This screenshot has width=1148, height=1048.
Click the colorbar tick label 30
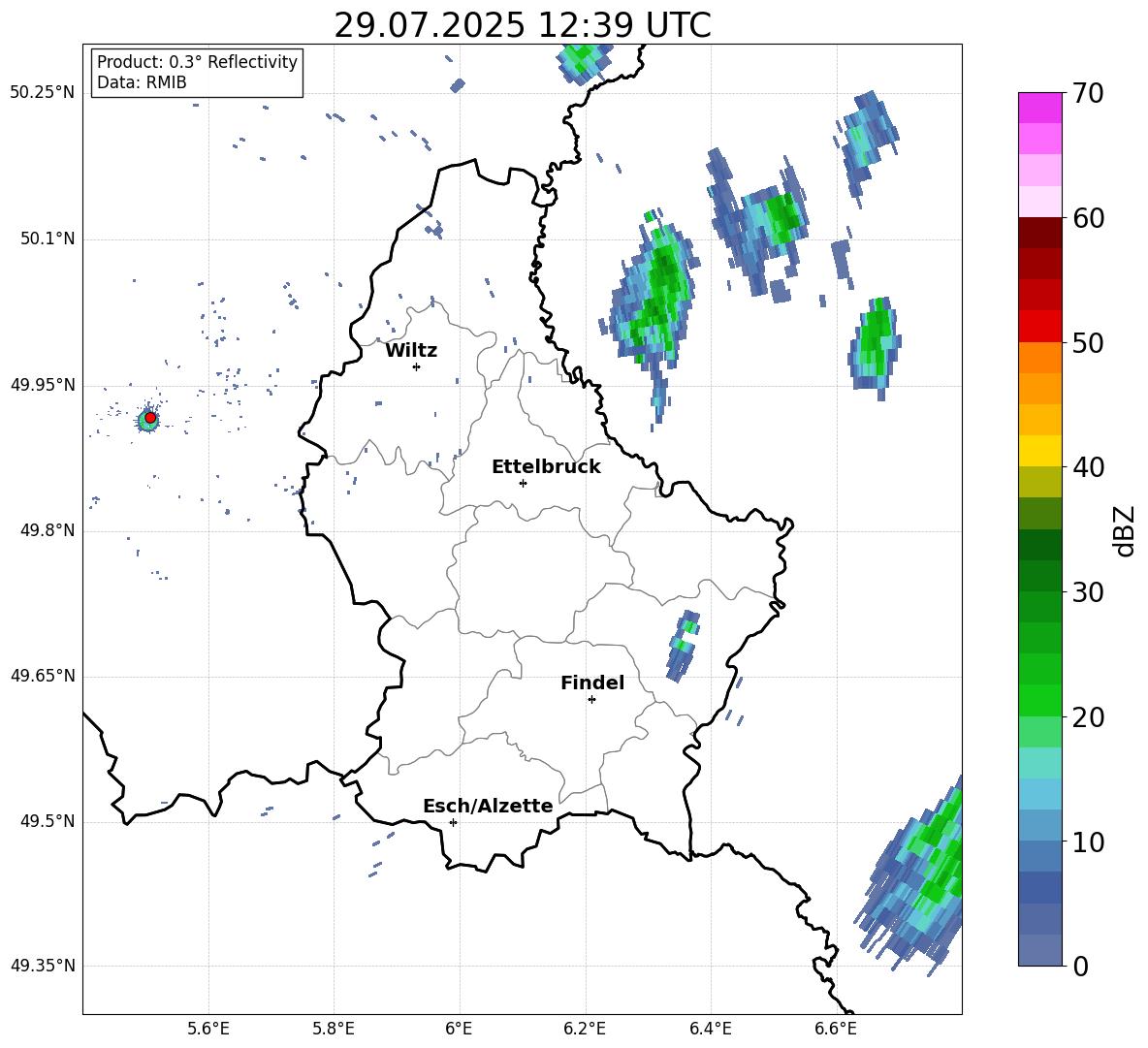point(1087,592)
